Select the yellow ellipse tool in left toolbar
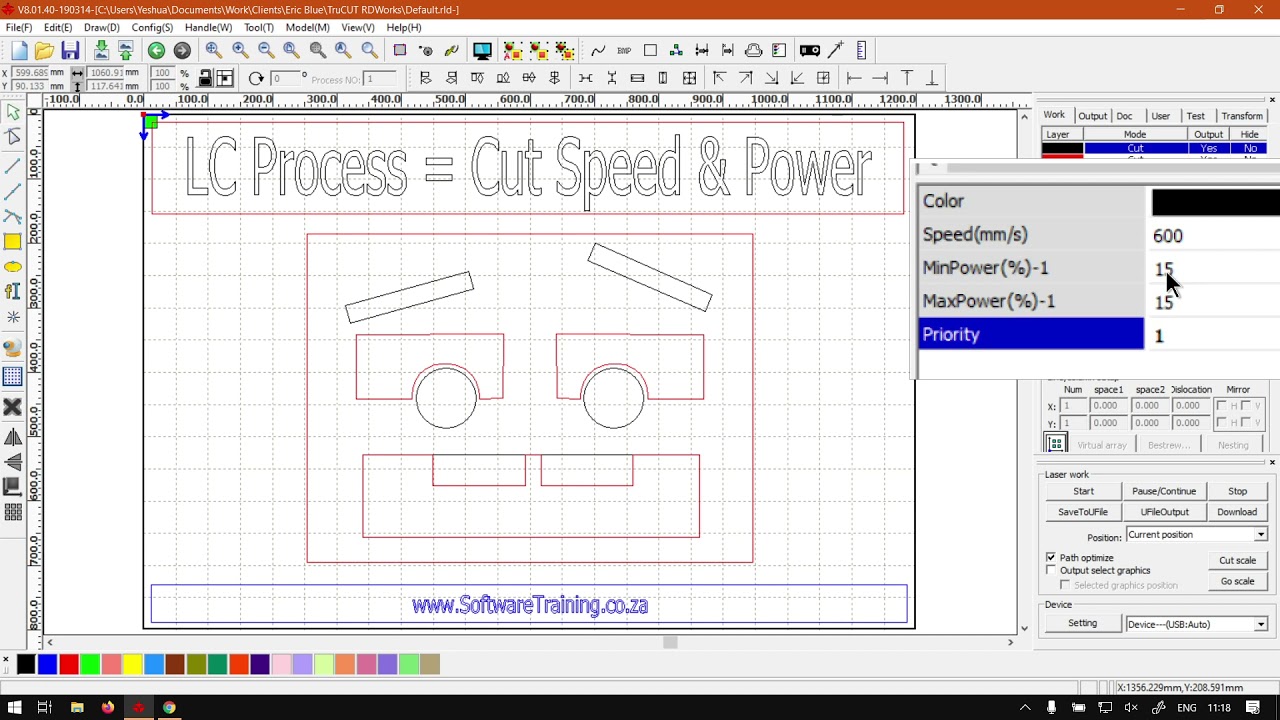This screenshot has width=1280, height=720. [x=13, y=267]
